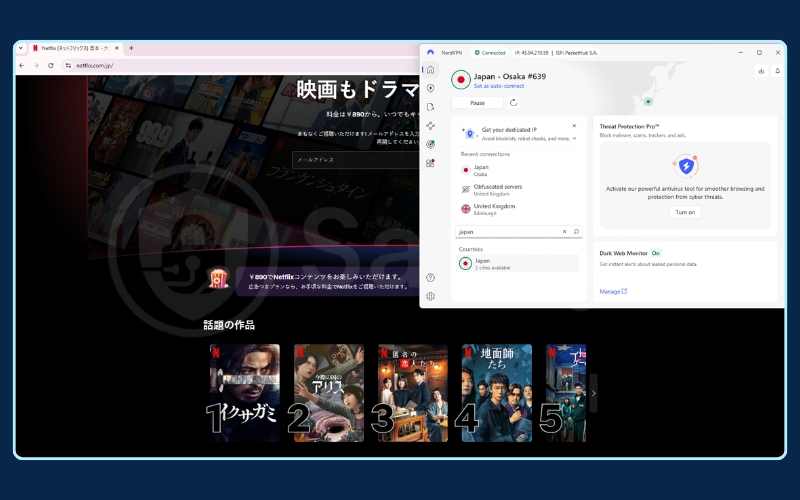Open trending title number 1 thumbnail

245,393
